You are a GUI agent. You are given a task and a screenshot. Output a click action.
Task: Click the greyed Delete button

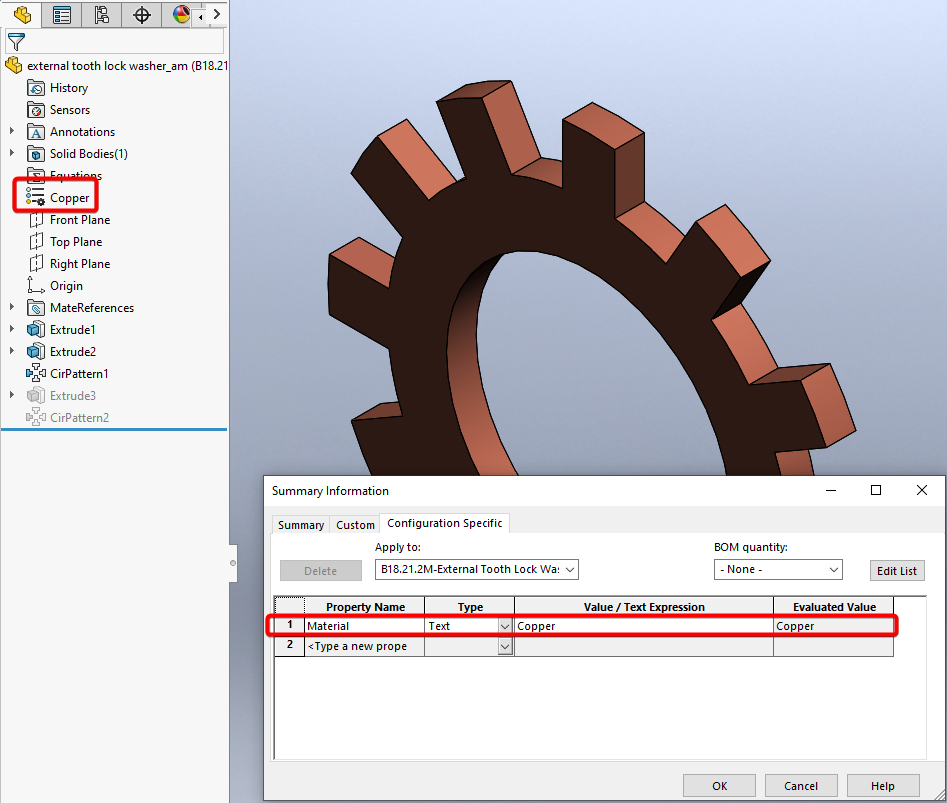321,571
